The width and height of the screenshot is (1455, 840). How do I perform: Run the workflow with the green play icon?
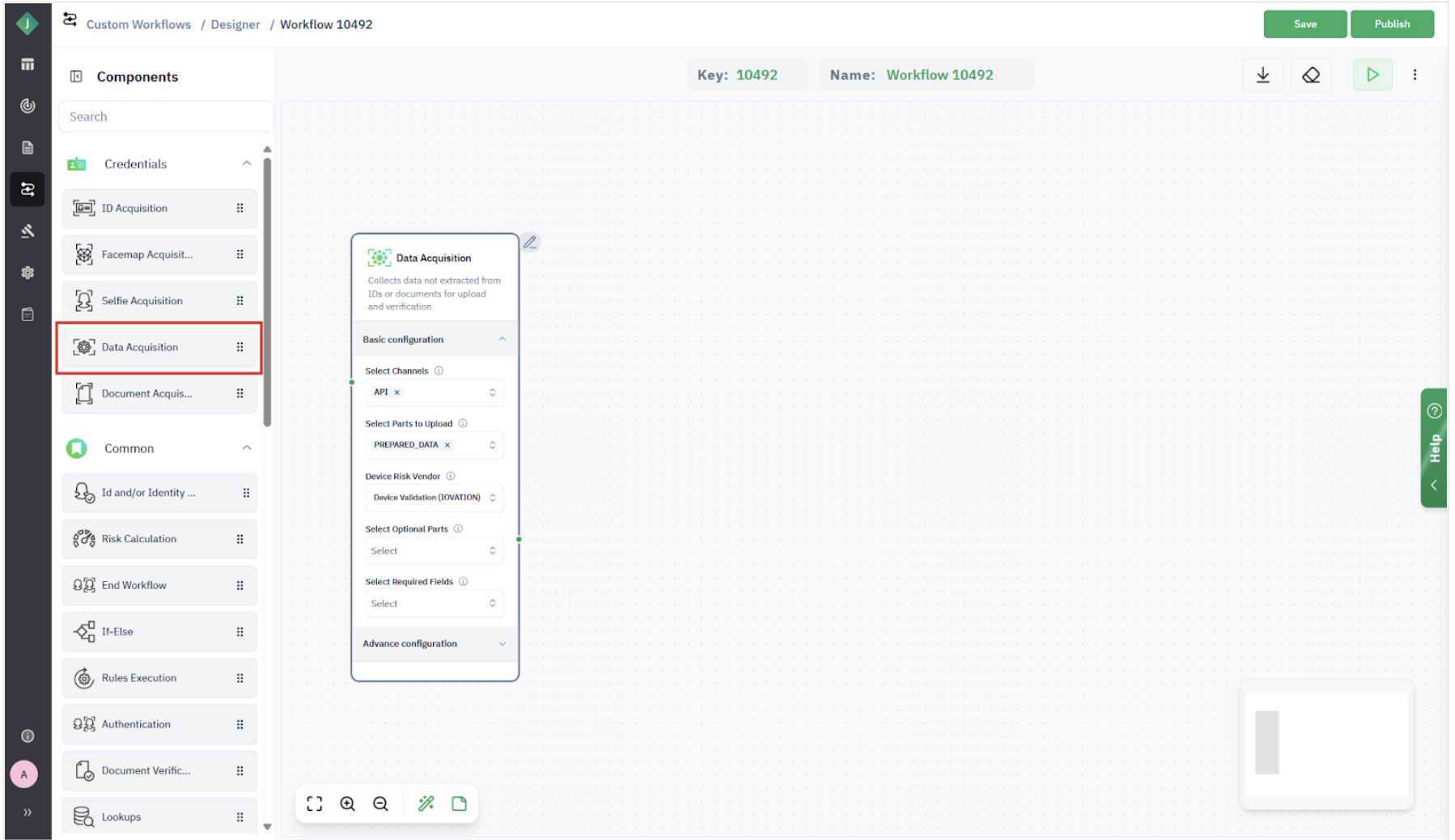click(1372, 74)
